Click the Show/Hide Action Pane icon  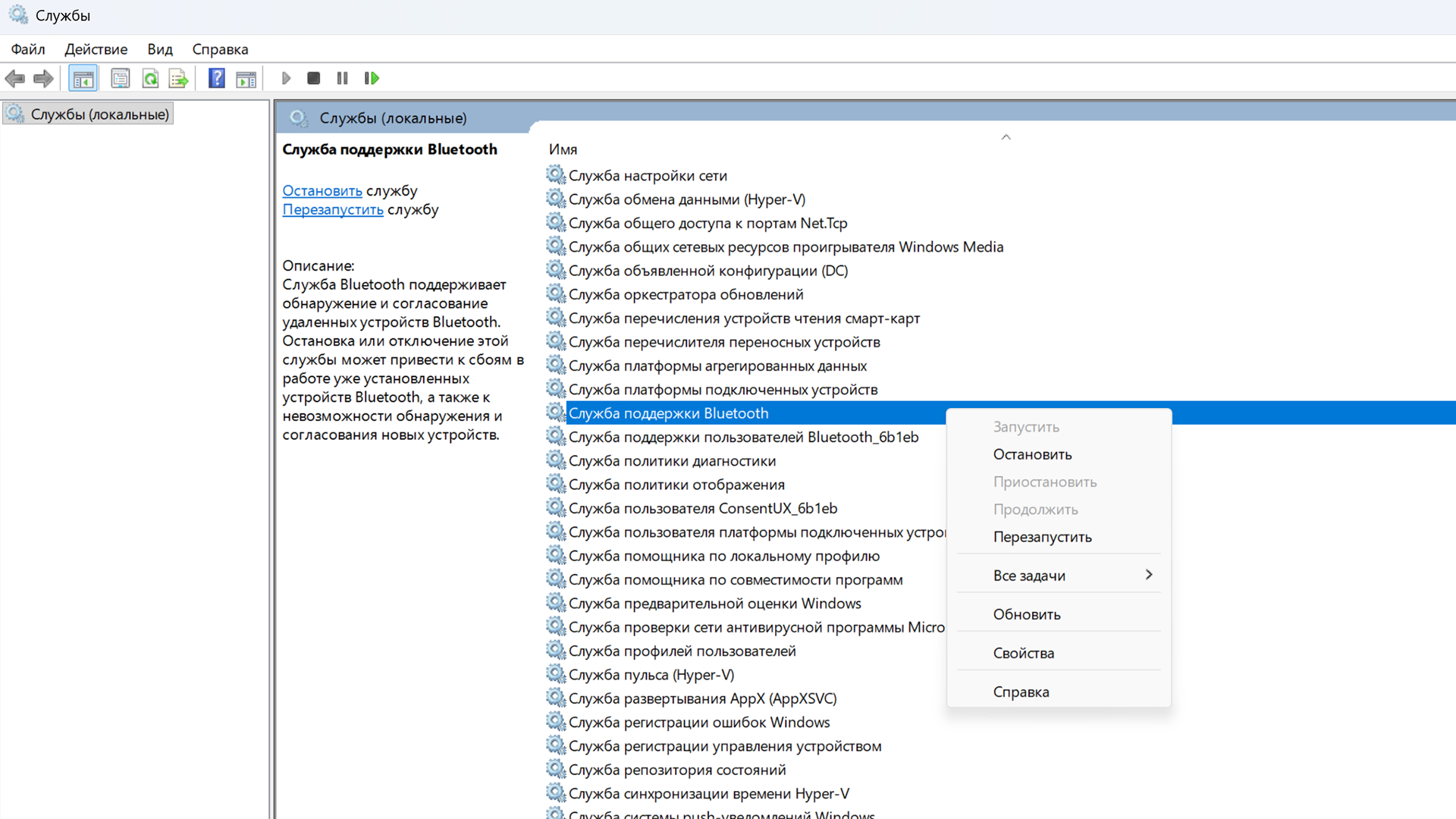(x=246, y=78)
